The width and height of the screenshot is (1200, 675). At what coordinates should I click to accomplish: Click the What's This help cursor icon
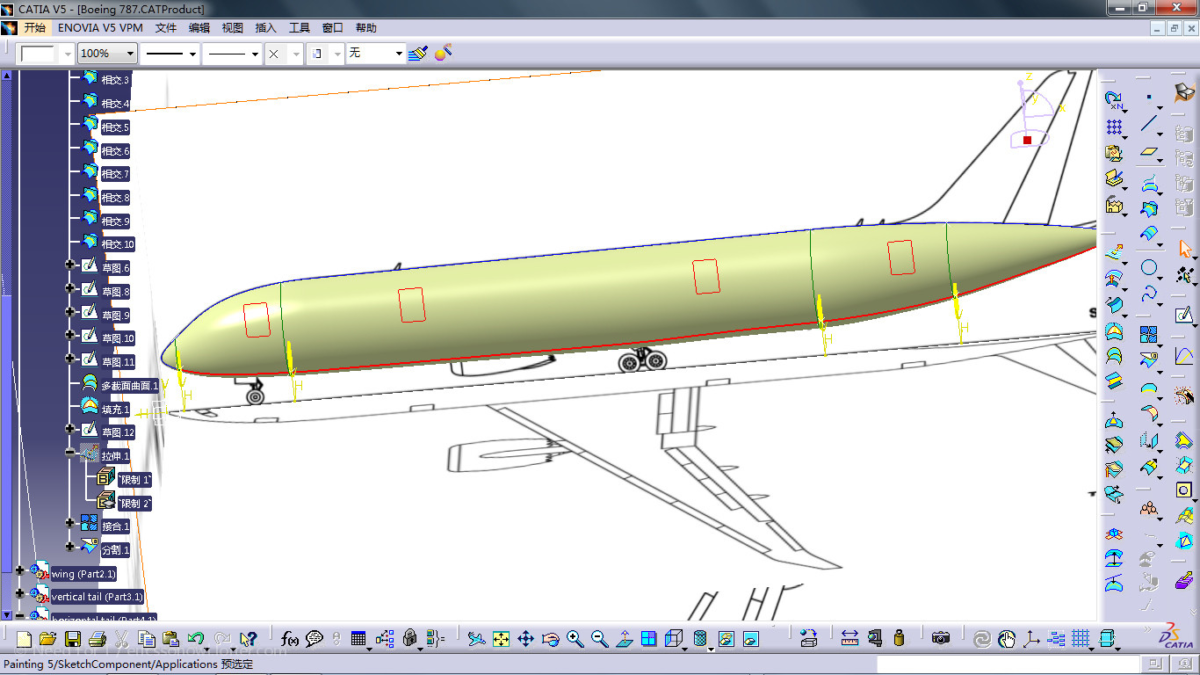[249, 639]
